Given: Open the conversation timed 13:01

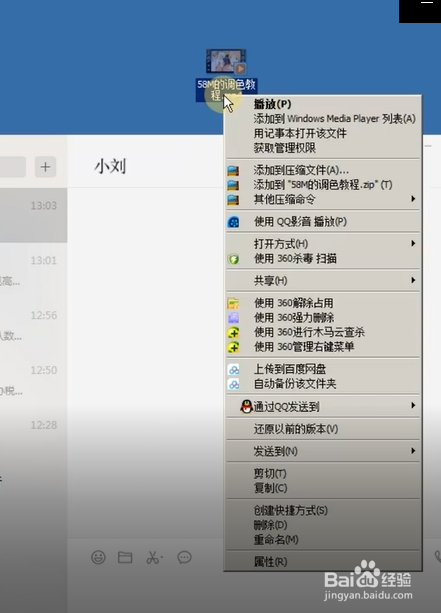Looking at the screenshot, I should [34, 270].
